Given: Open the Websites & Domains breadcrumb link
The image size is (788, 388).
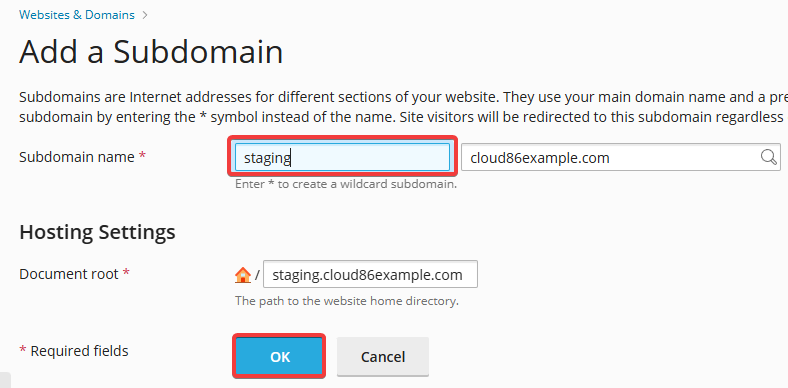Looking at the screenshot, I should click(x=77, y=15).
